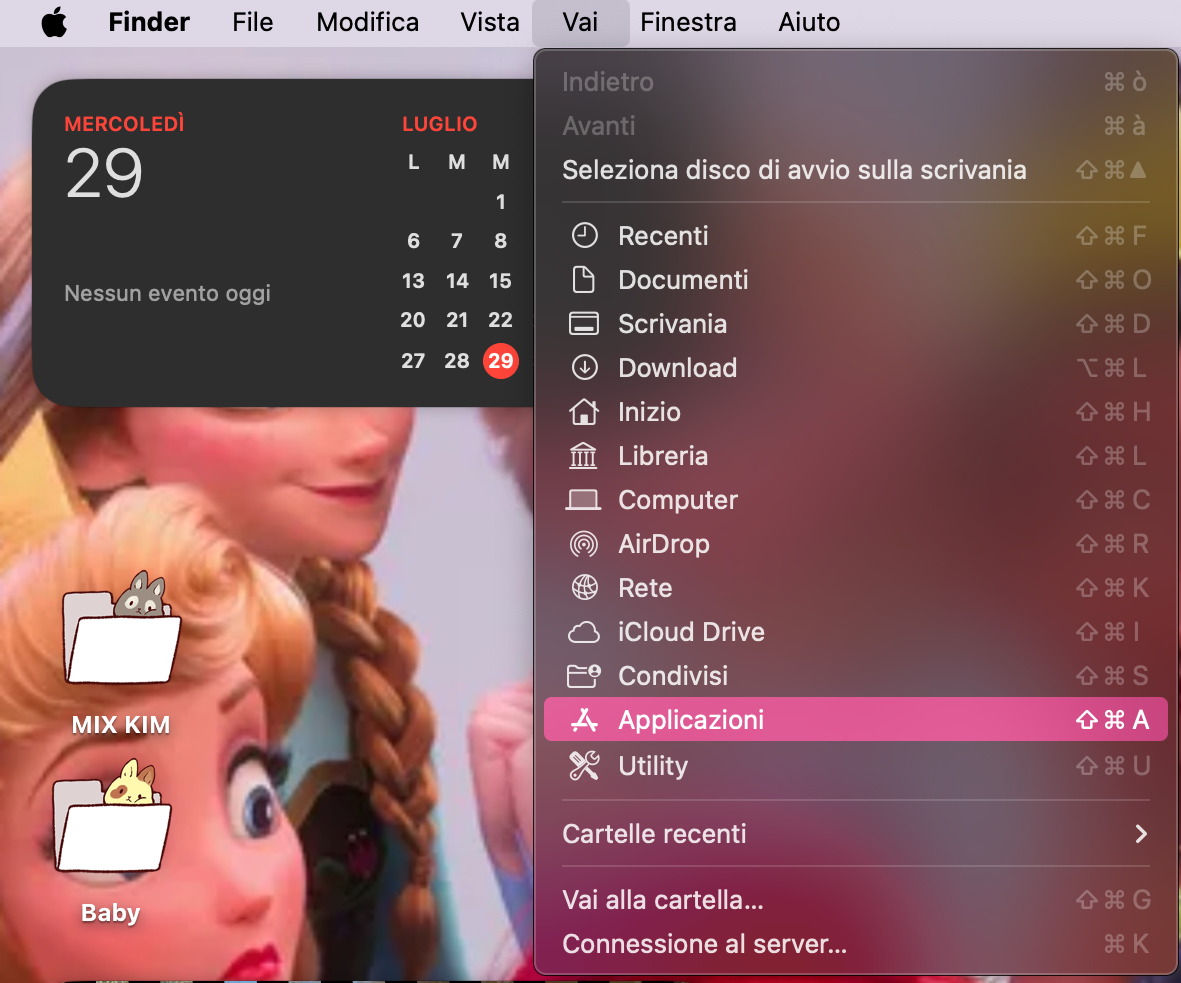Screen dimensions: 1181x983
Task: Select highlighted Applicazioni entry
Action: coord(856,719)
